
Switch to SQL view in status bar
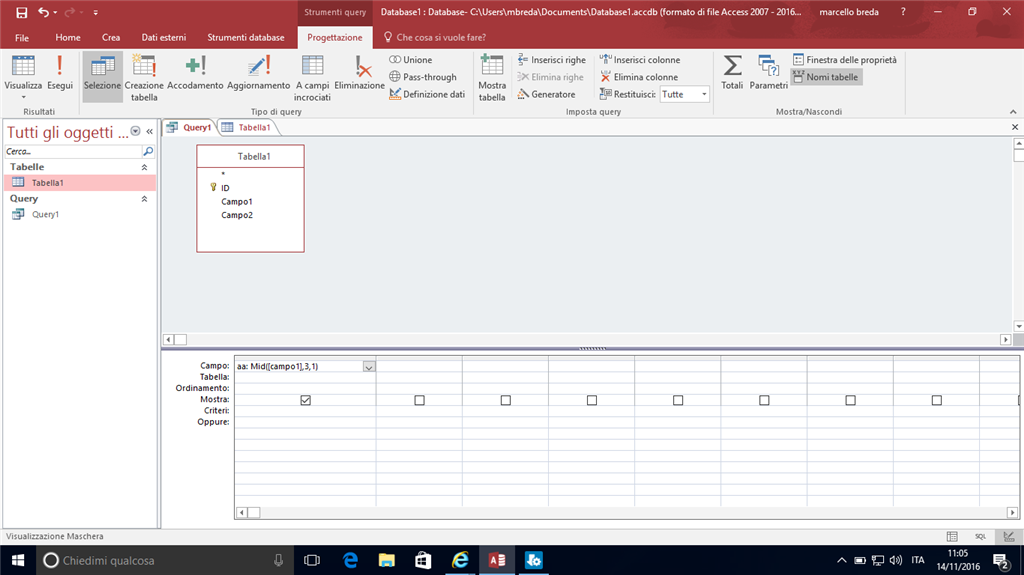(980, 536)
